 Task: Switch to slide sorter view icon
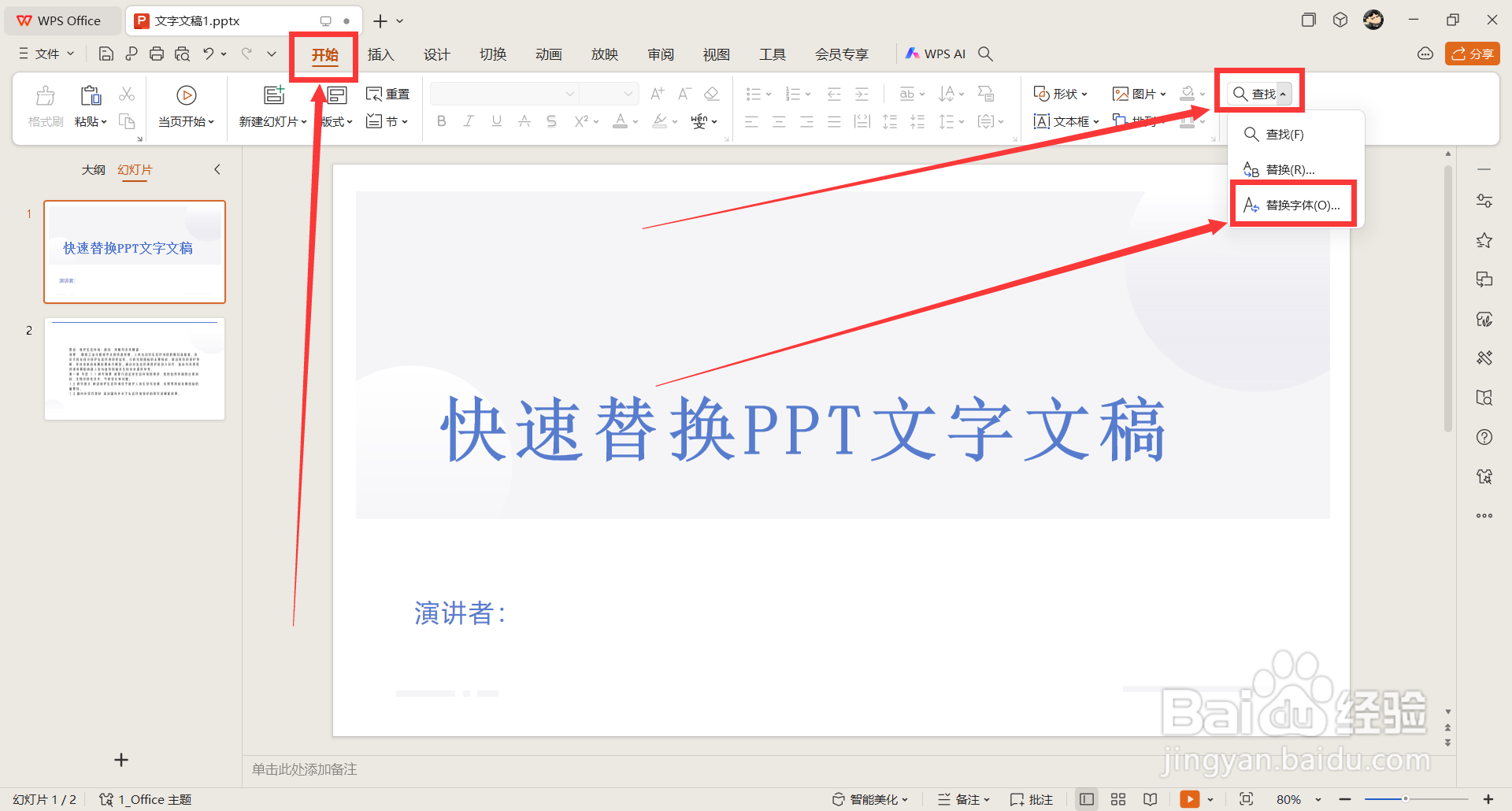(x=1118, y=799)
